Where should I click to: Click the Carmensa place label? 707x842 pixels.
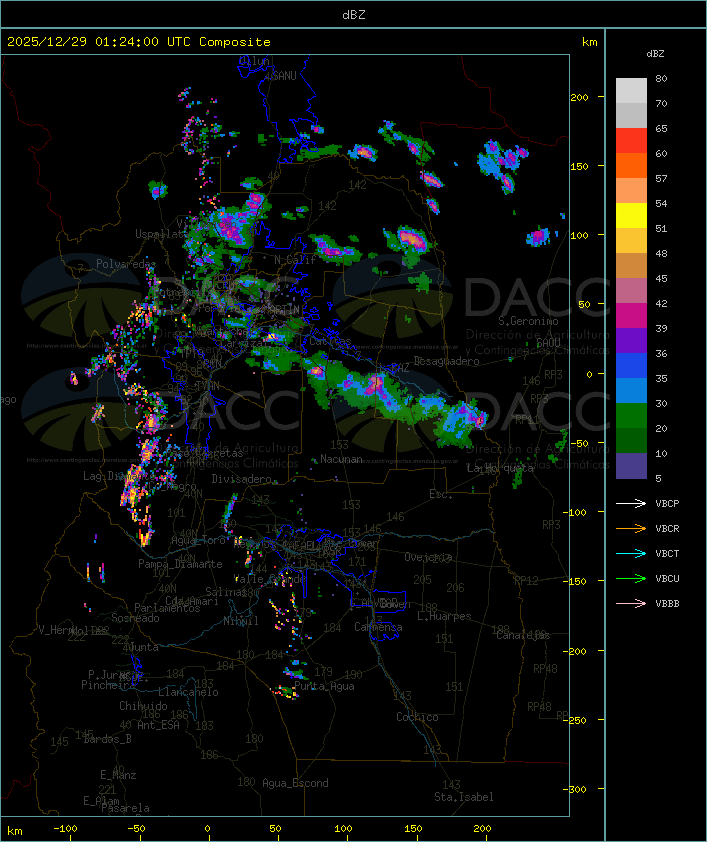378,627
